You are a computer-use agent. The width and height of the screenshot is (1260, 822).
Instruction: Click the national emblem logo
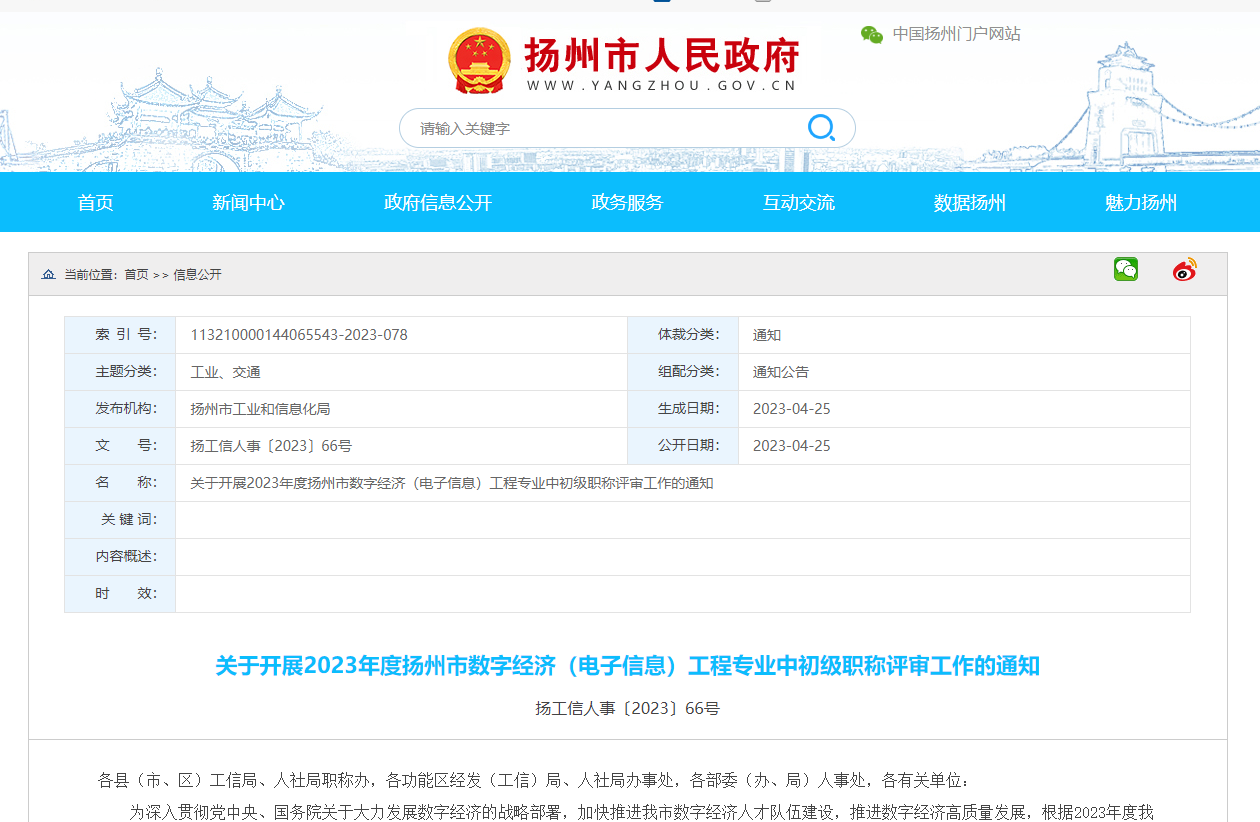coord(479,61)
